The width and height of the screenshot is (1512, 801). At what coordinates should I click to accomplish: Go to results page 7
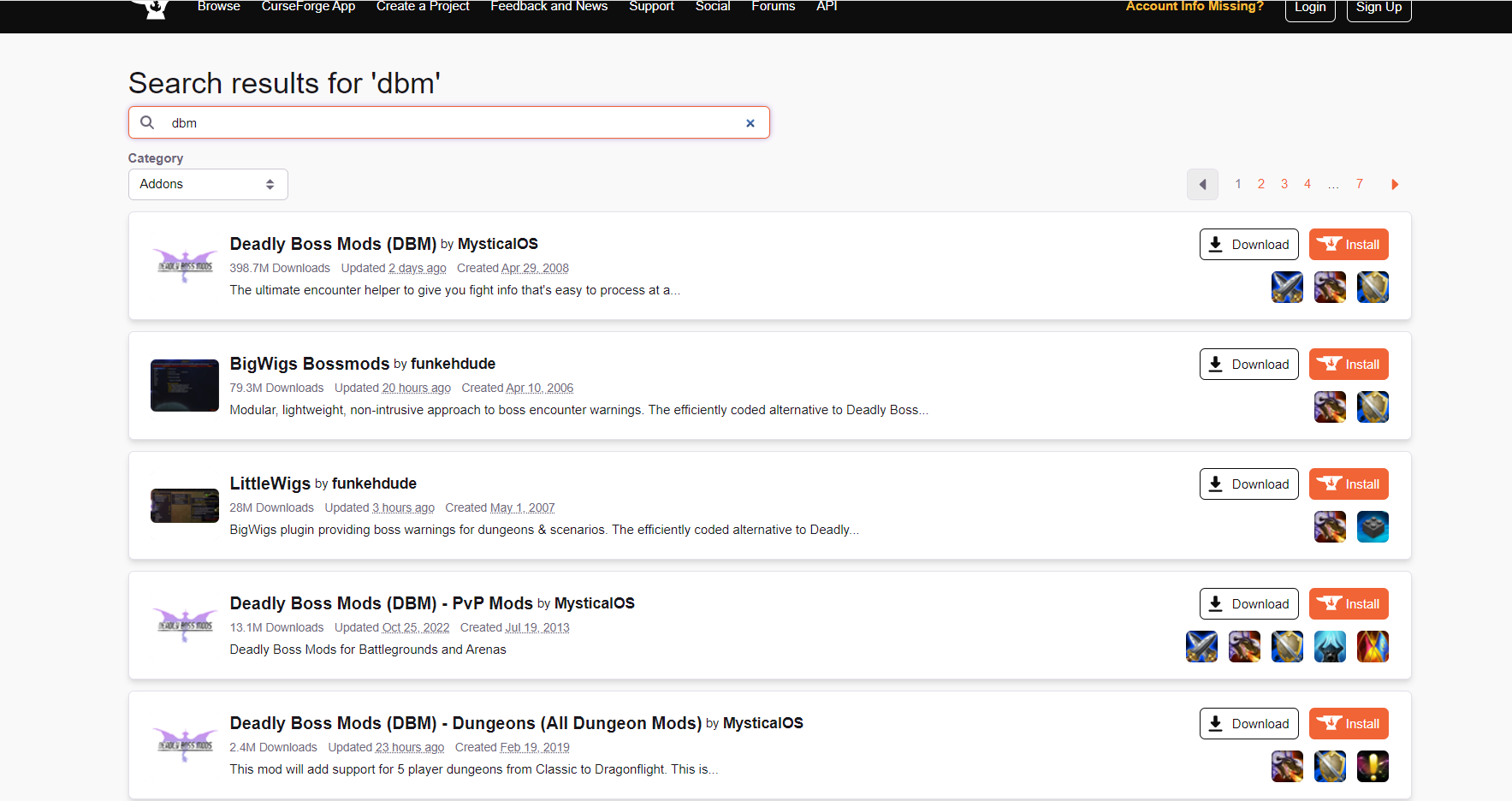click(1360, 184)
